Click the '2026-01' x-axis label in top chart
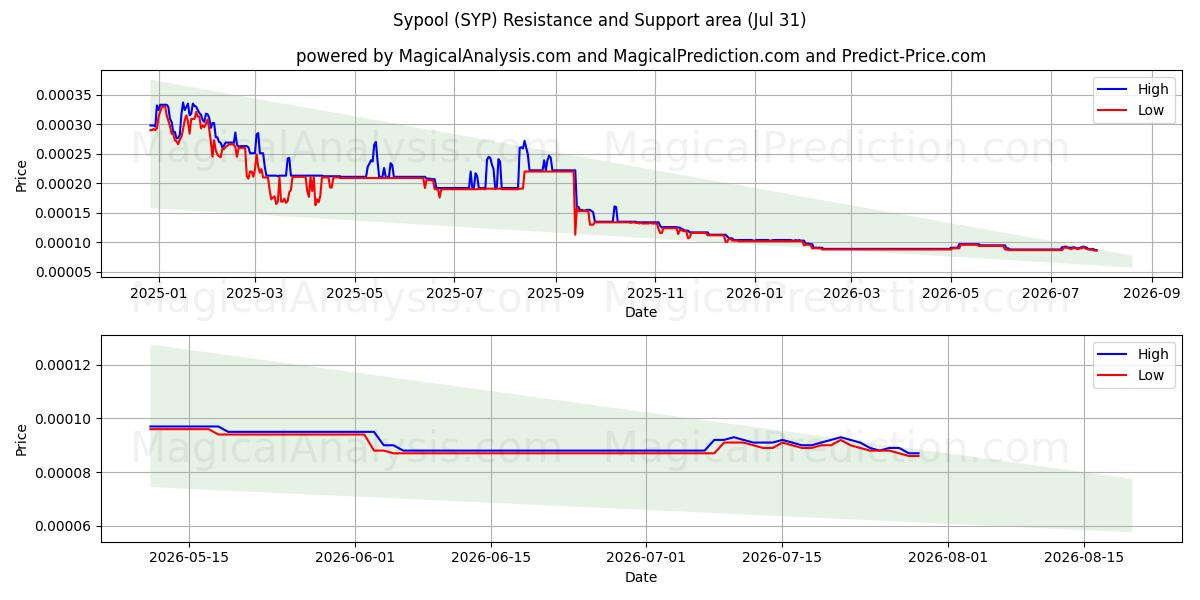The height and width of the screenshot is (600, 1200). pyautogui.click(x=755, y=294)
